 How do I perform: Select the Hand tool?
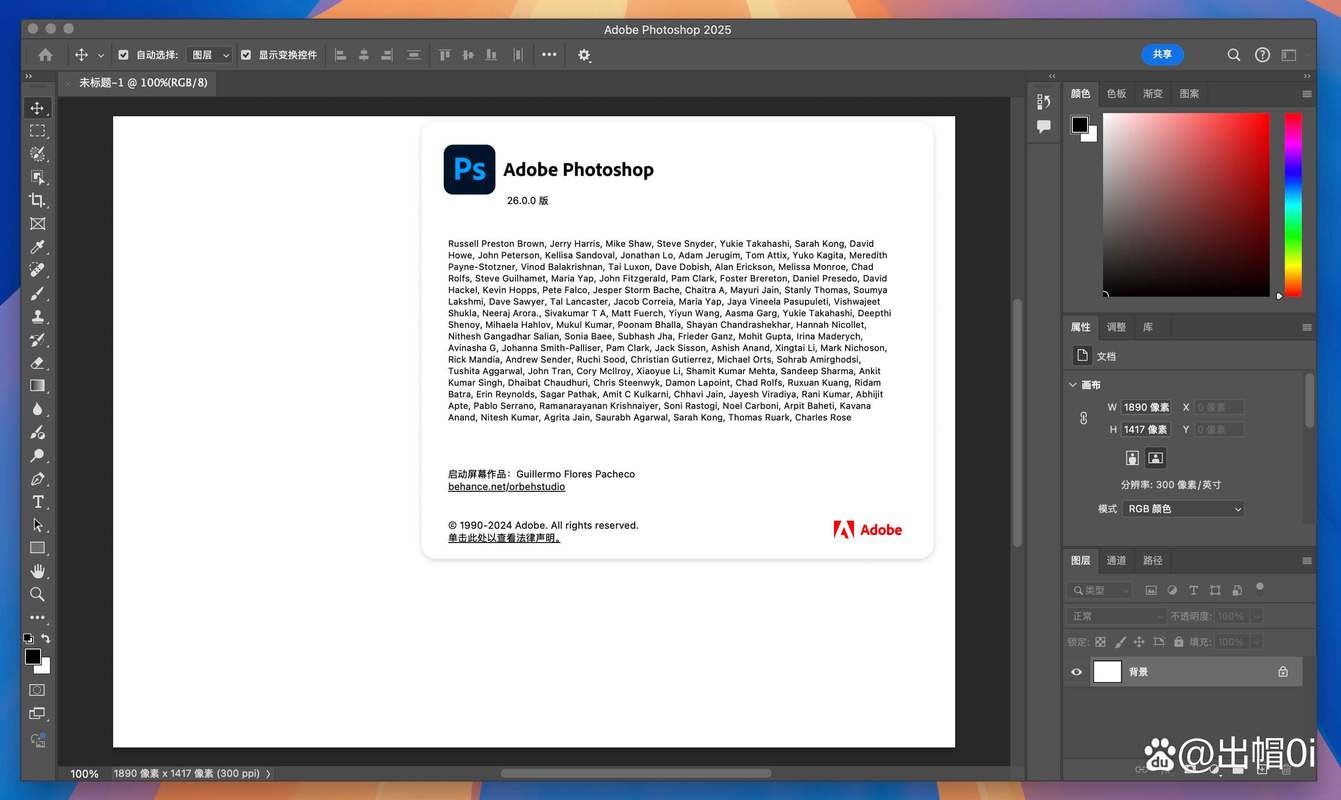[x=37, y=571]
